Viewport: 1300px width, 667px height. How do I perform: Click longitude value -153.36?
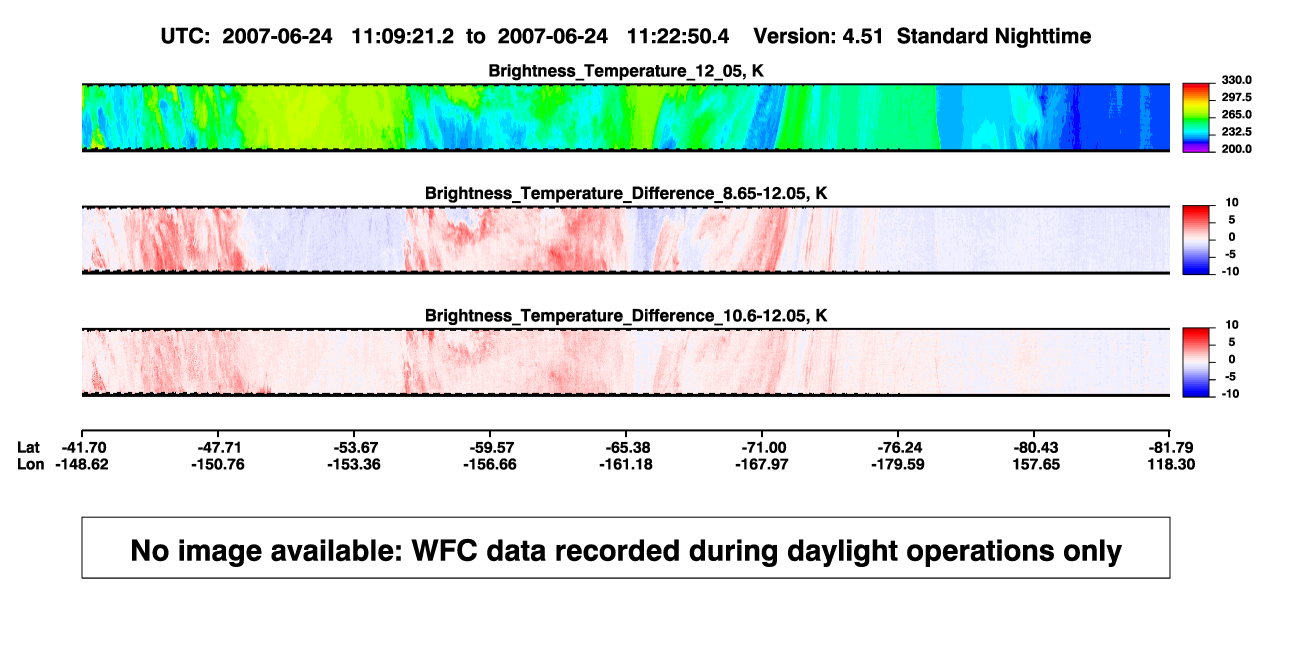tap(353, 464)
